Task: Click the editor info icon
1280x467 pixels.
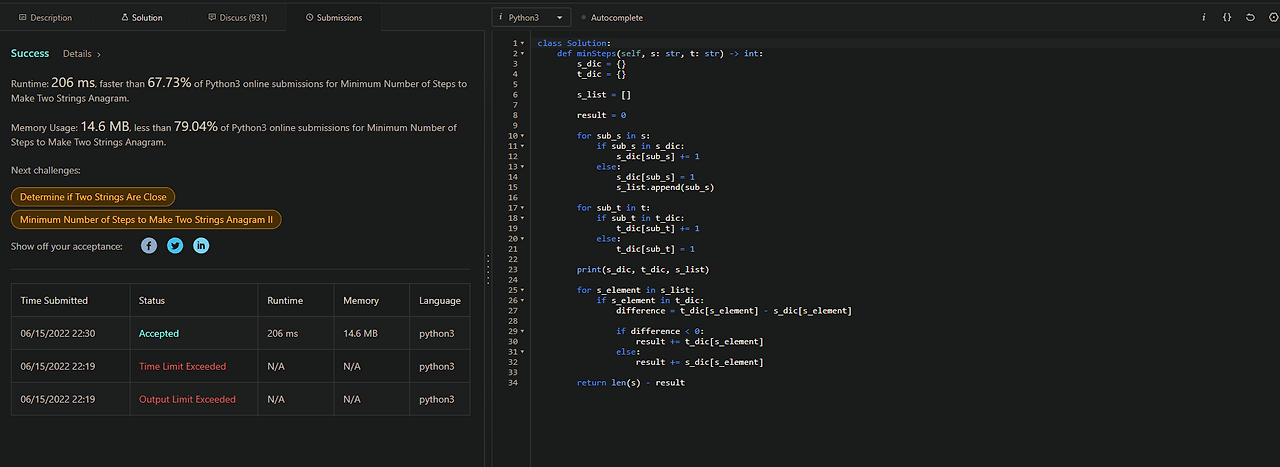Action: 1203,17
